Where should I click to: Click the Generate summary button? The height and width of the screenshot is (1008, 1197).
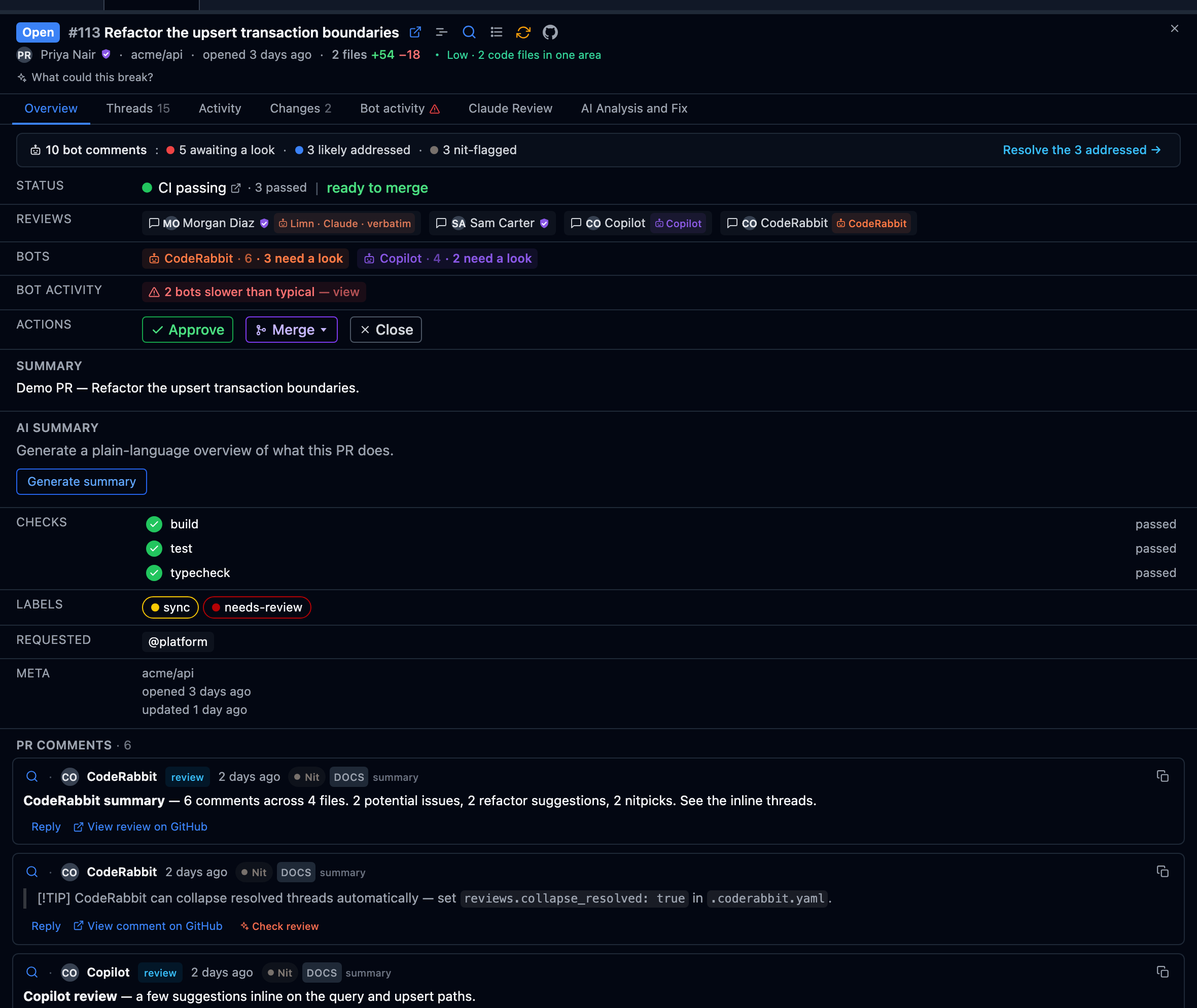click(82, 482)
